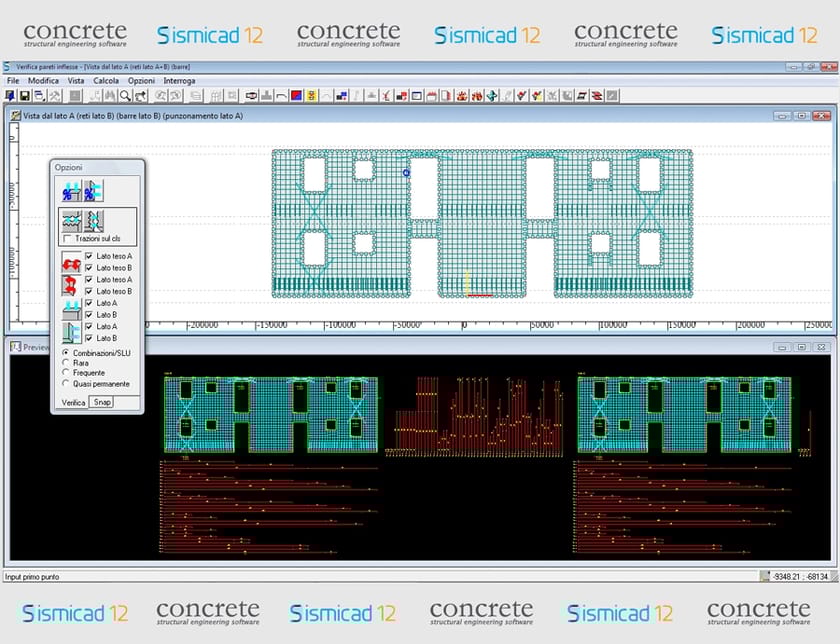
Task: Select the red rebar lato teso icon in Opzioni
Action: 71,260
